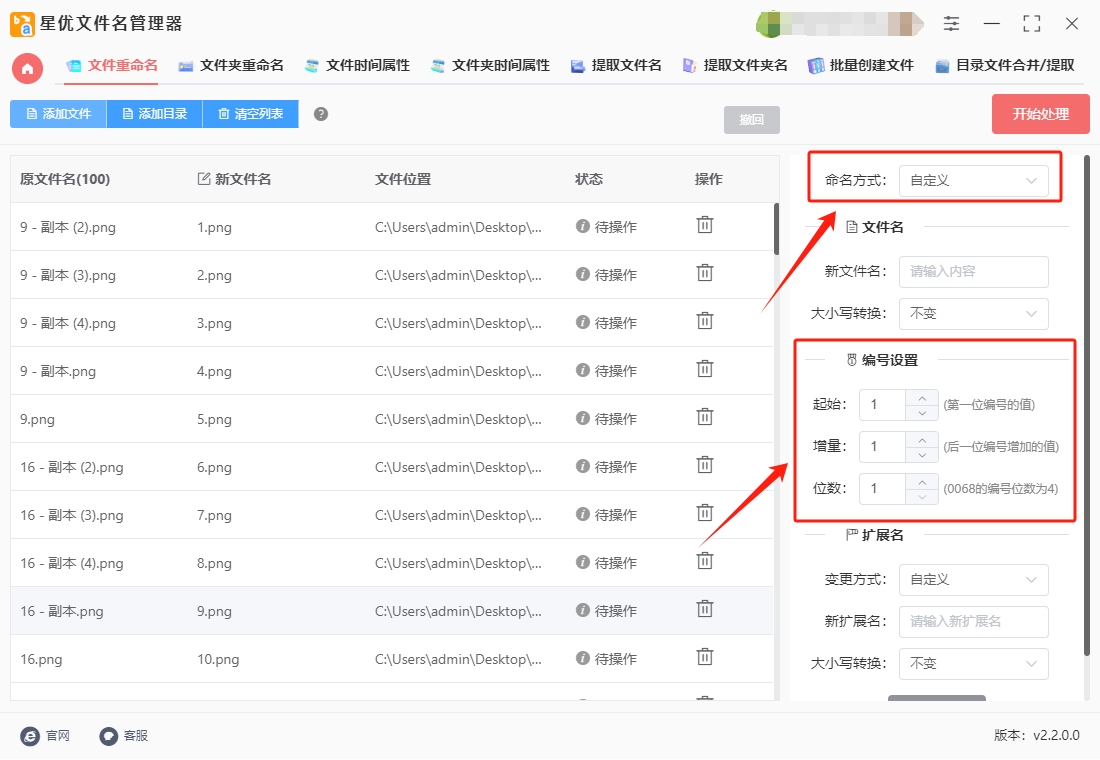Decrease the 增量 value

point(922,455)
